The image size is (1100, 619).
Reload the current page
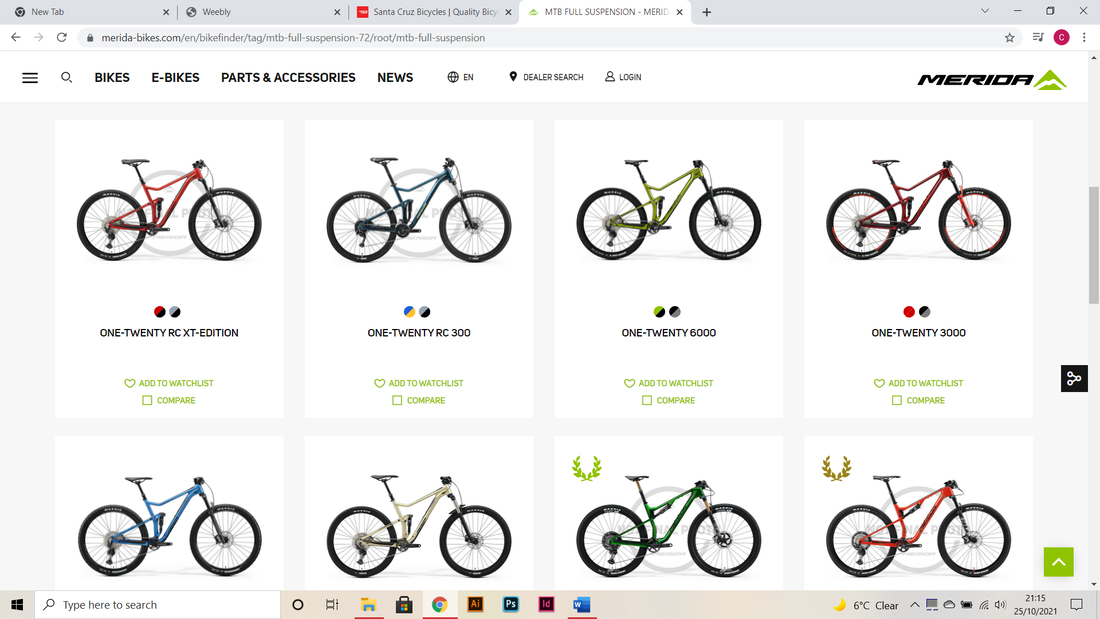(62, 37)
